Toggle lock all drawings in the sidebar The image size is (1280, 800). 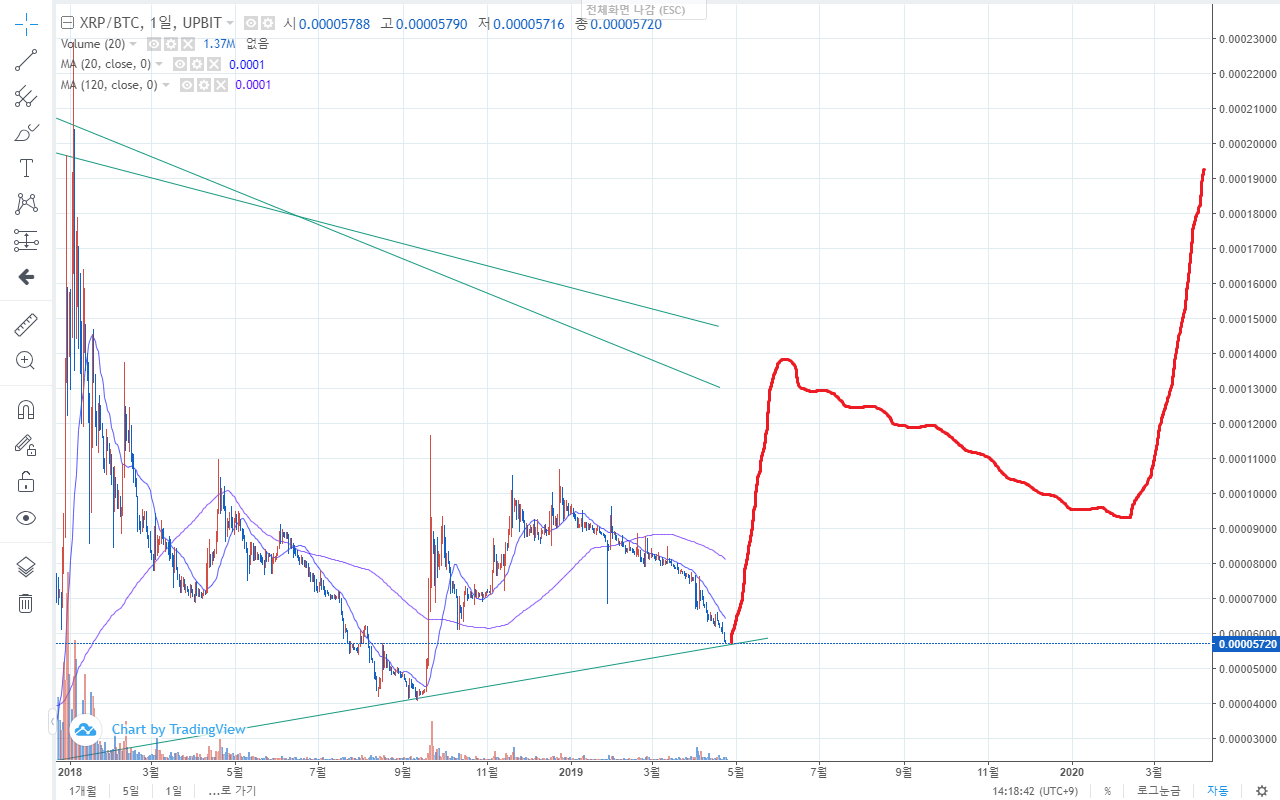click(x=26, y=481)
